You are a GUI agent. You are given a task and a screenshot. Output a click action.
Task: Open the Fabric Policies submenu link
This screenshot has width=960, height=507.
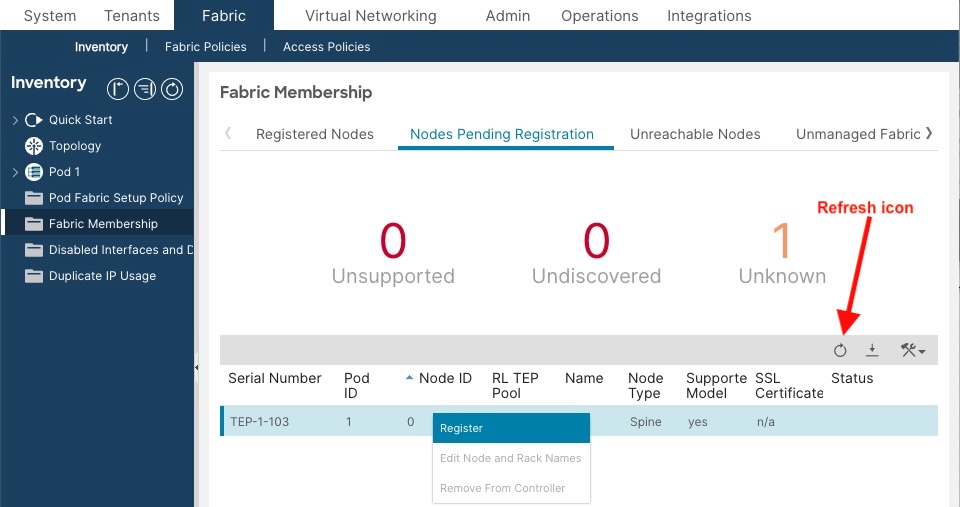click(x=207, y=47)
